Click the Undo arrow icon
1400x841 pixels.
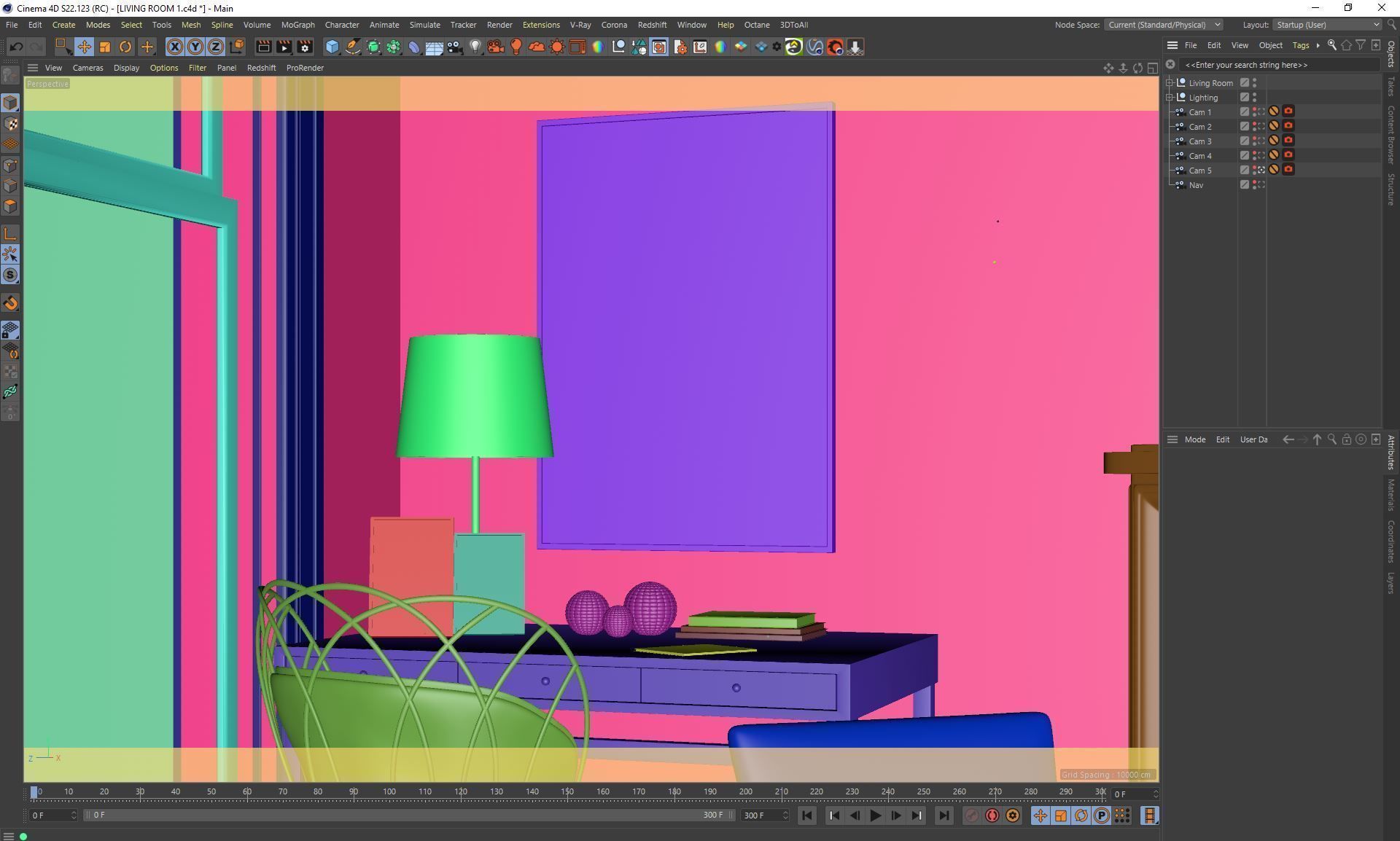pyautogui.click(x=16, y=47)
